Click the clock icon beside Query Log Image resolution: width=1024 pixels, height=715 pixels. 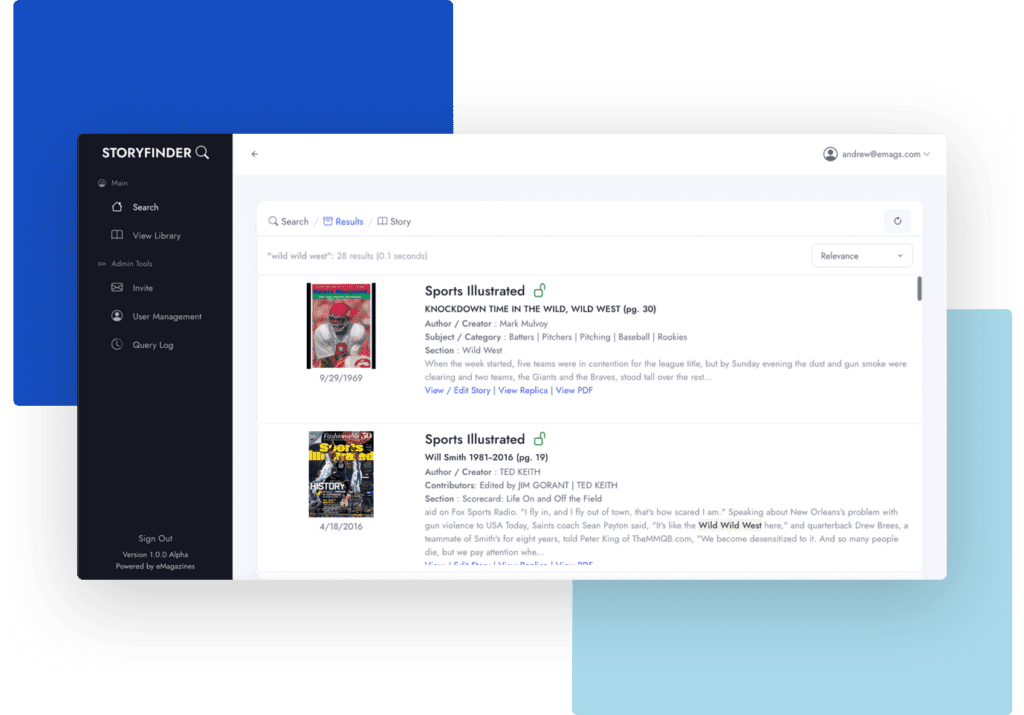coord(117,344)
